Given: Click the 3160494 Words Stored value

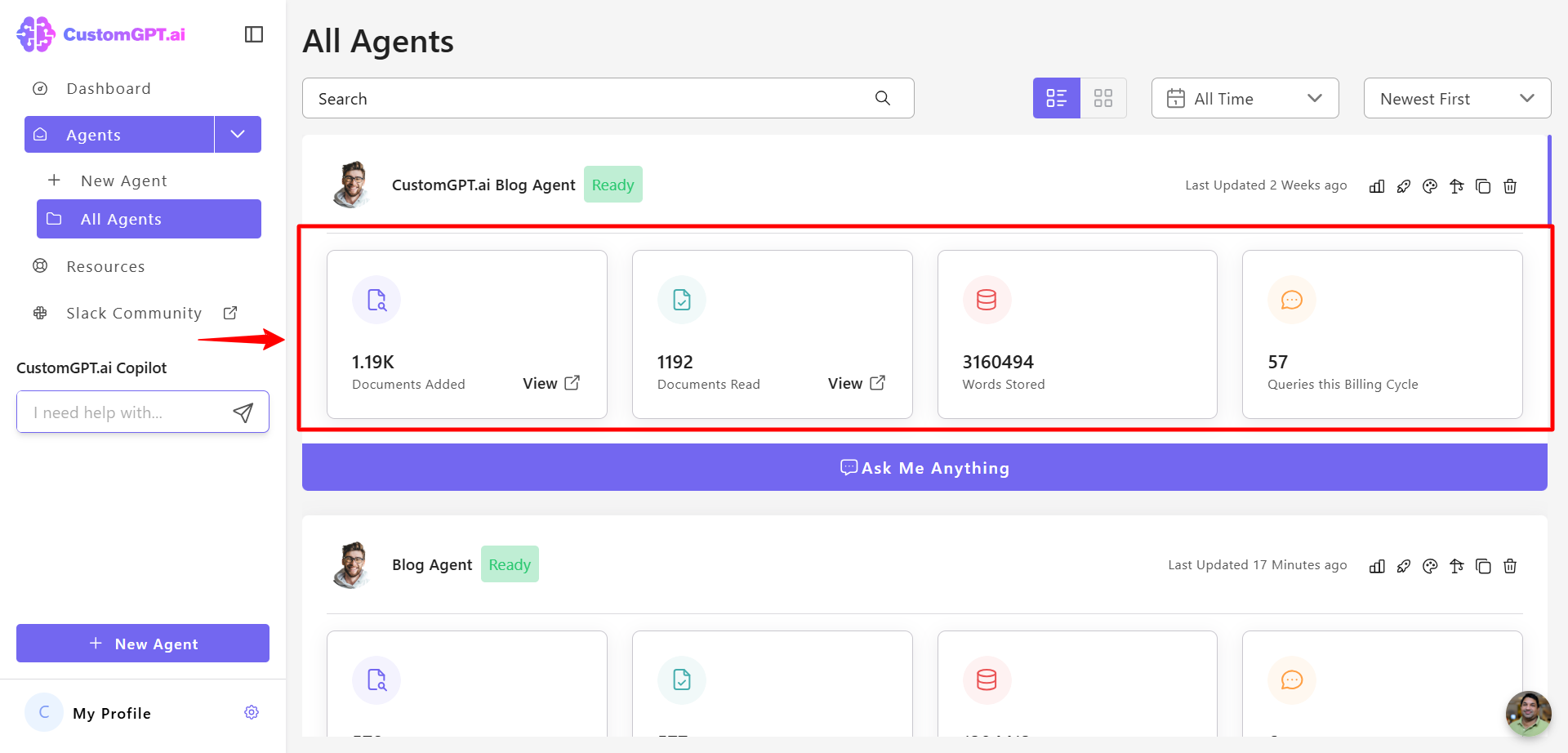Looking at the screenshot, I should pyautogui.click(x=998, y=362).
